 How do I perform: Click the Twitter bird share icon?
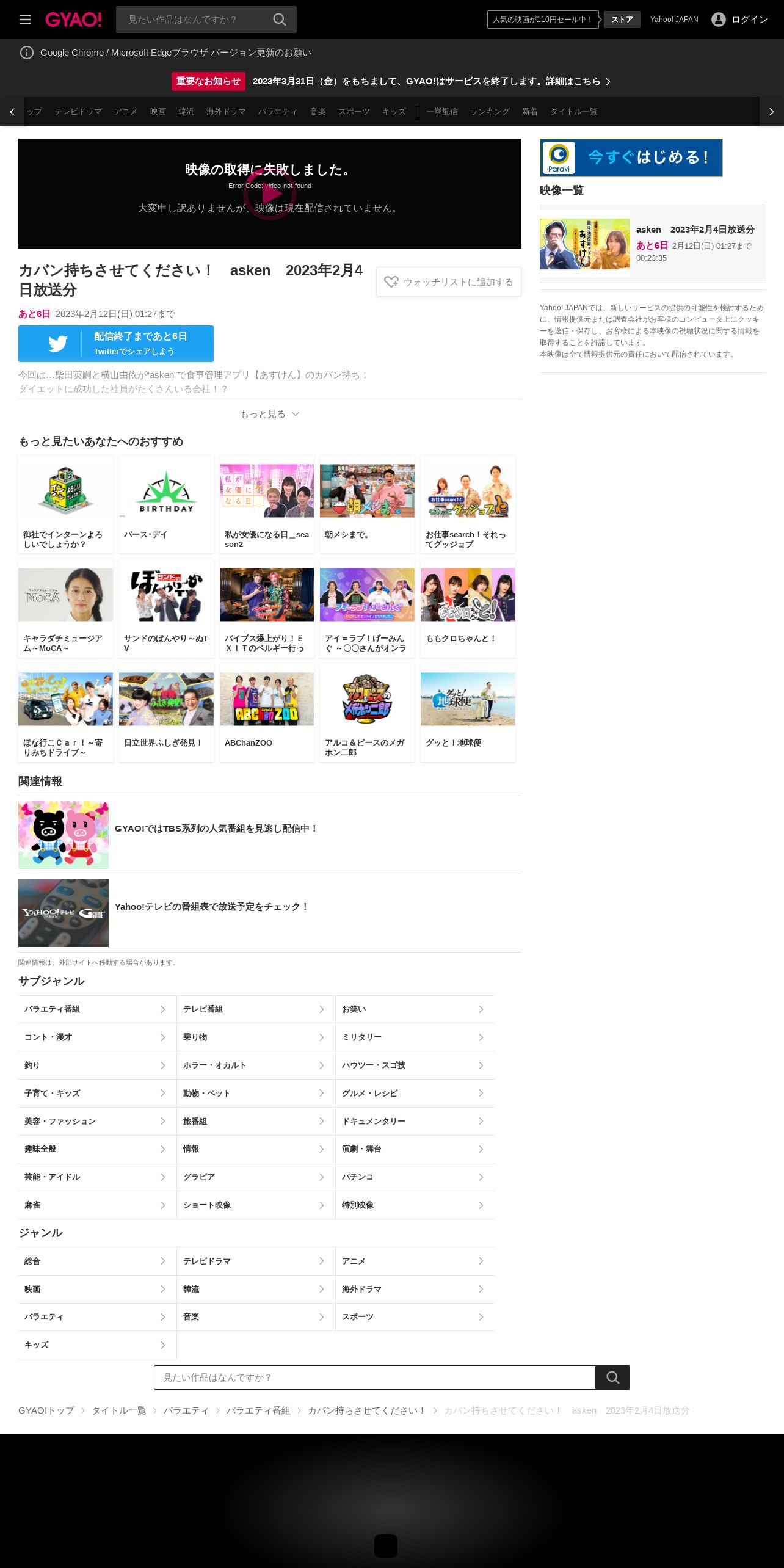click(58, 344)
